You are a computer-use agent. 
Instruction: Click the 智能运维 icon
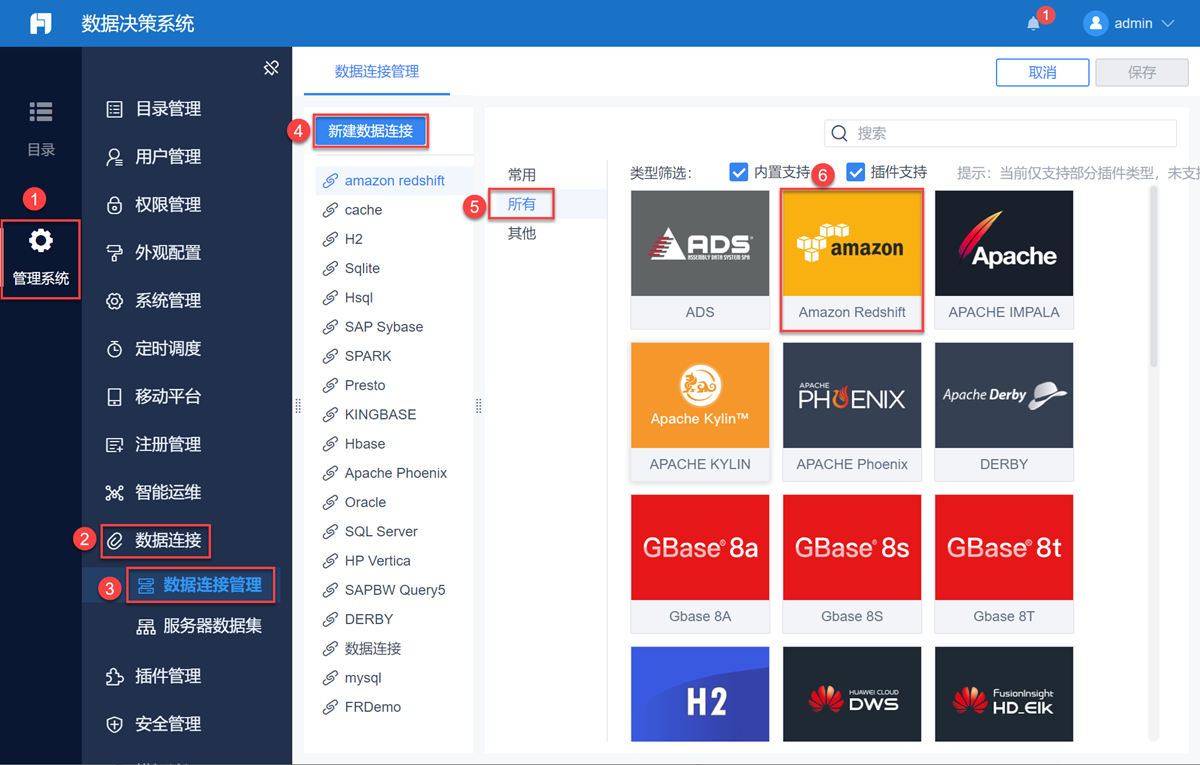pos(114,493)
